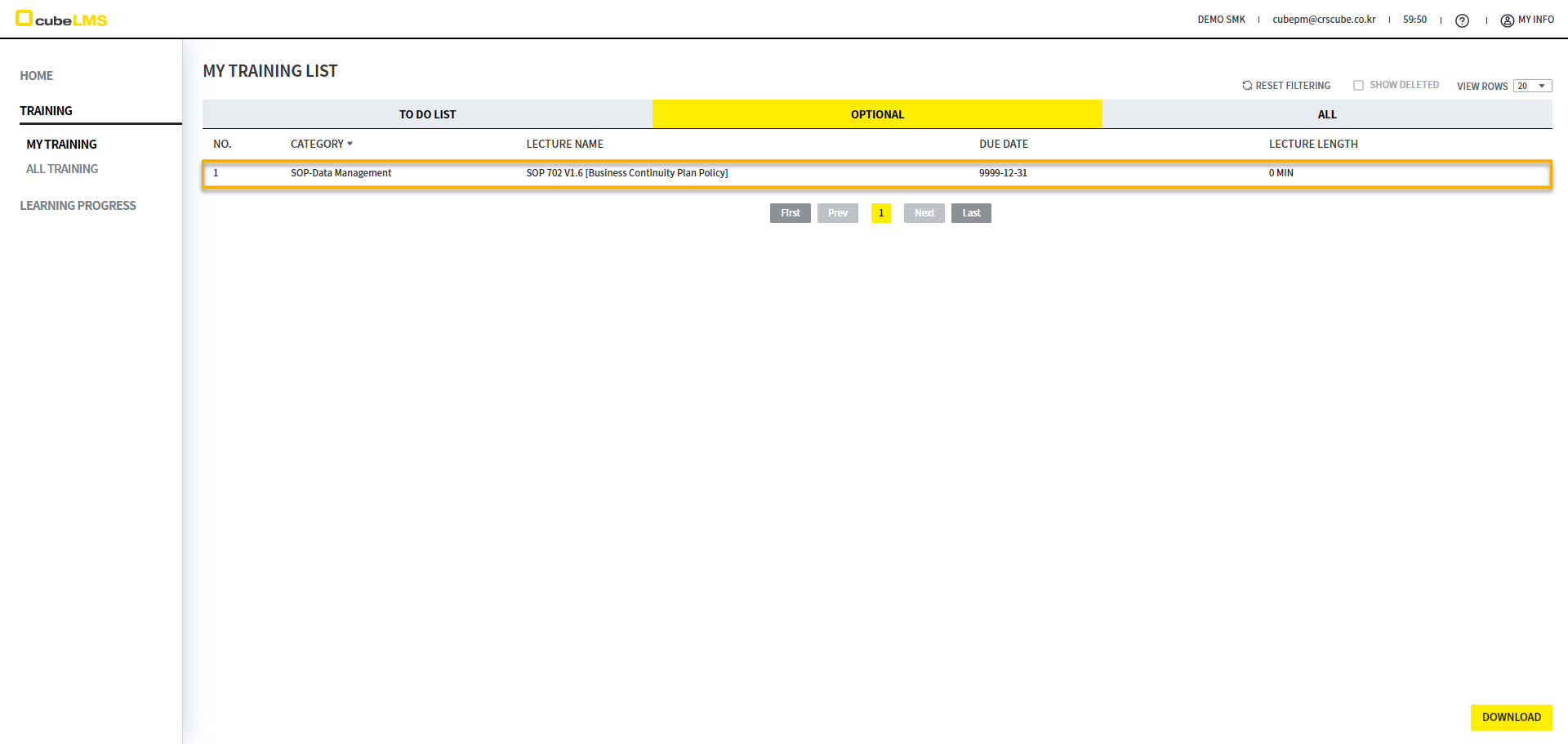Click the cubeLMS logo
Screen dimensions: 1568x744
coord(61,19)
